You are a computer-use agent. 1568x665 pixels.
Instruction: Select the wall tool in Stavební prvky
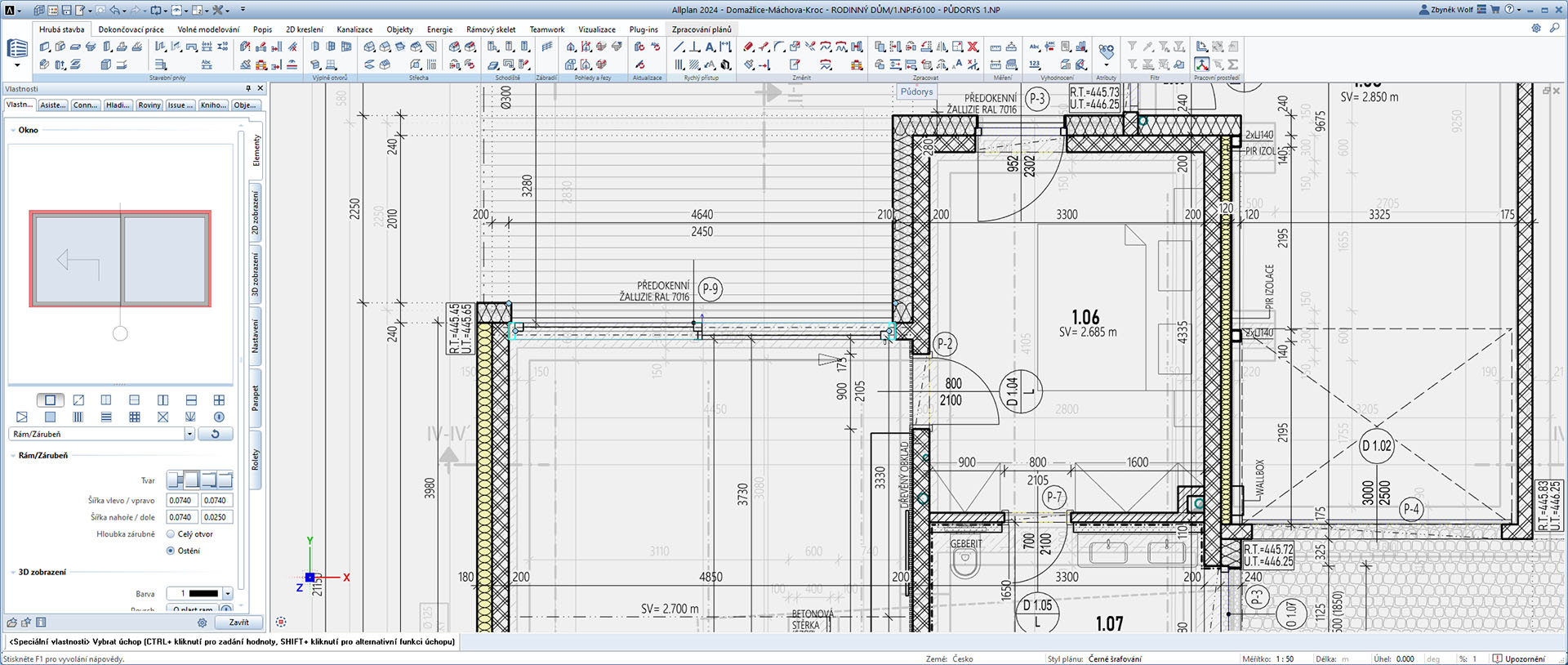point(45,47)
